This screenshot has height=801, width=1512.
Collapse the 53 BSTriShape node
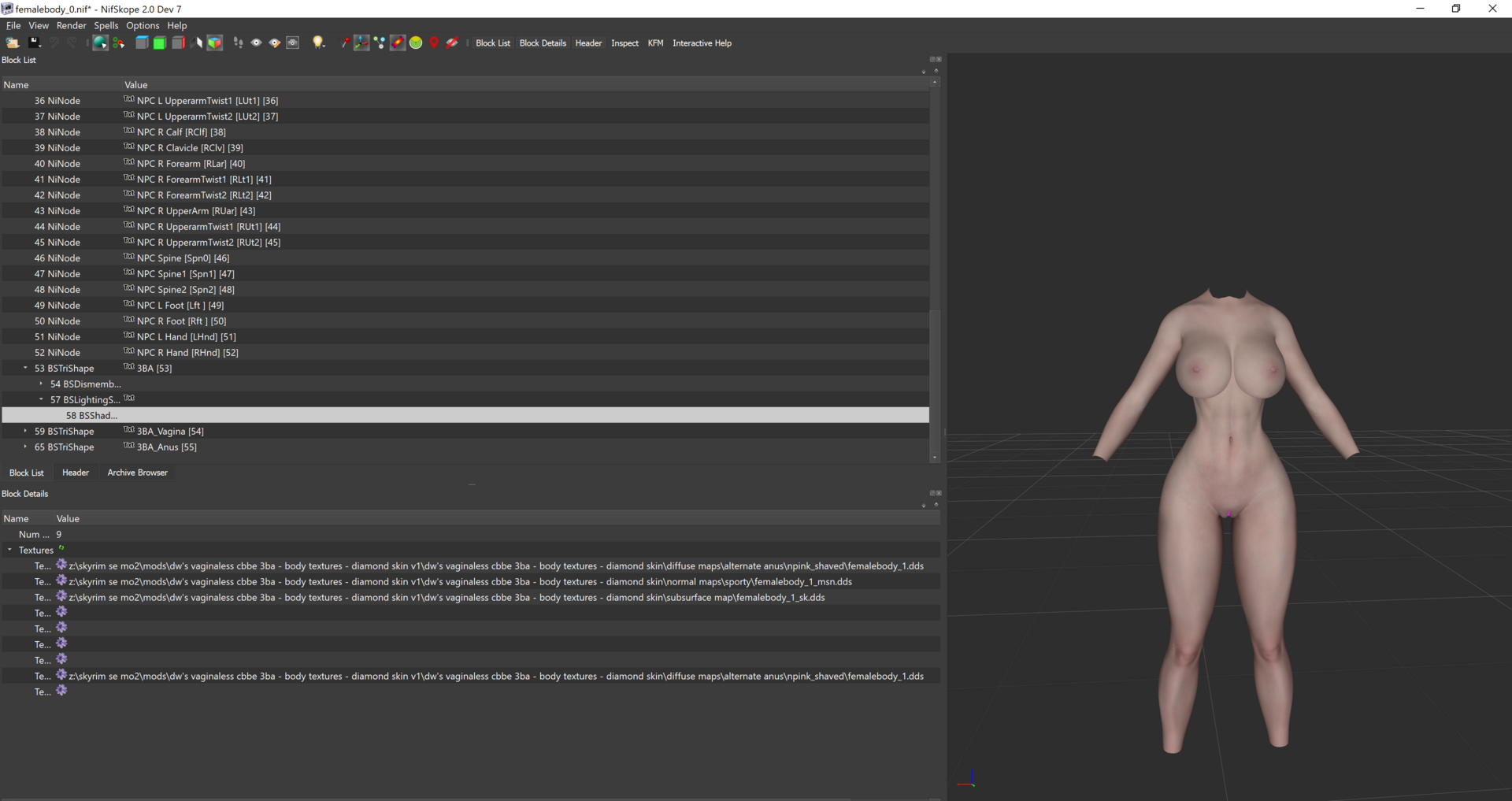(x=25, y=368)
